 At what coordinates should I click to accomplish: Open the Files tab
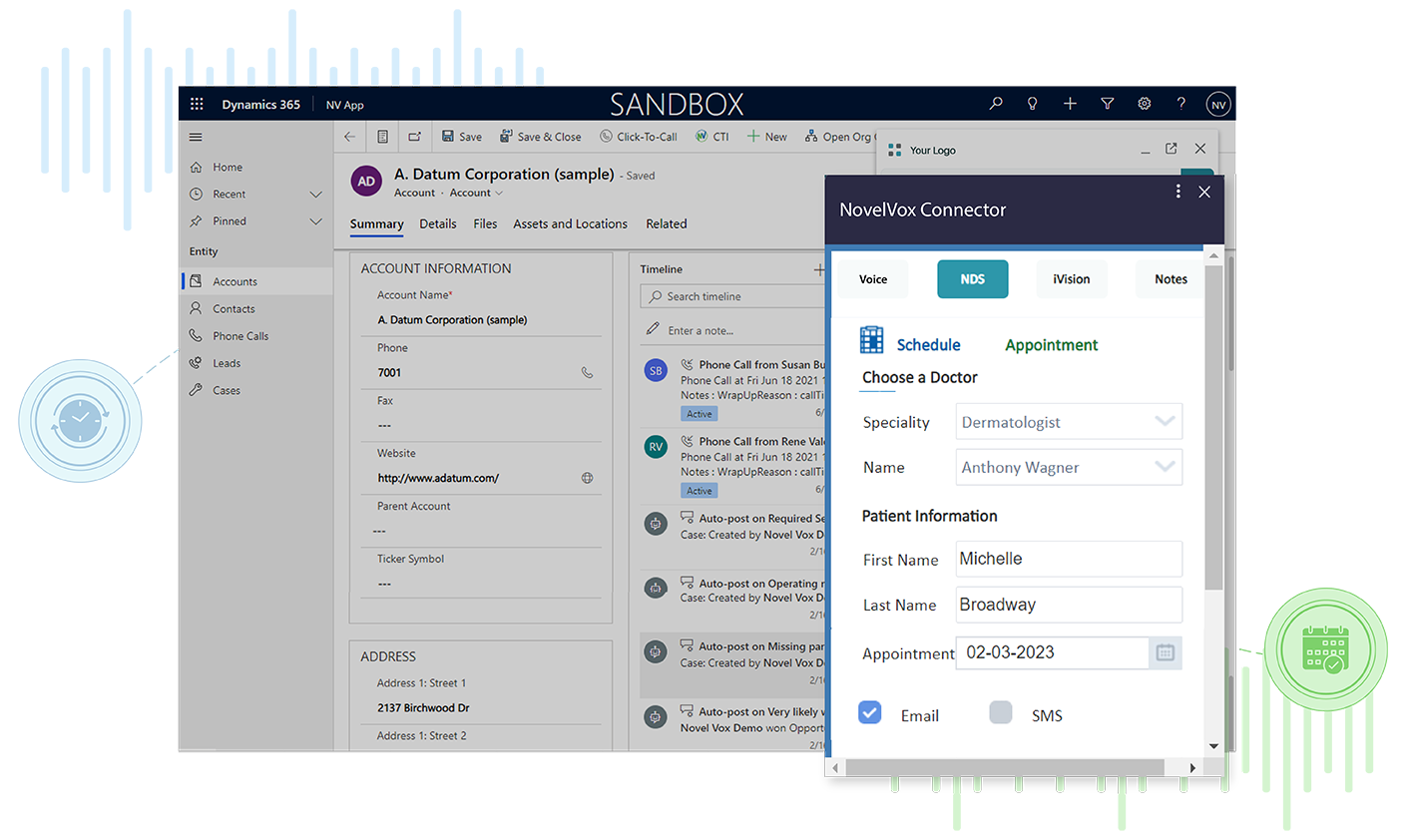click(485, 224)
